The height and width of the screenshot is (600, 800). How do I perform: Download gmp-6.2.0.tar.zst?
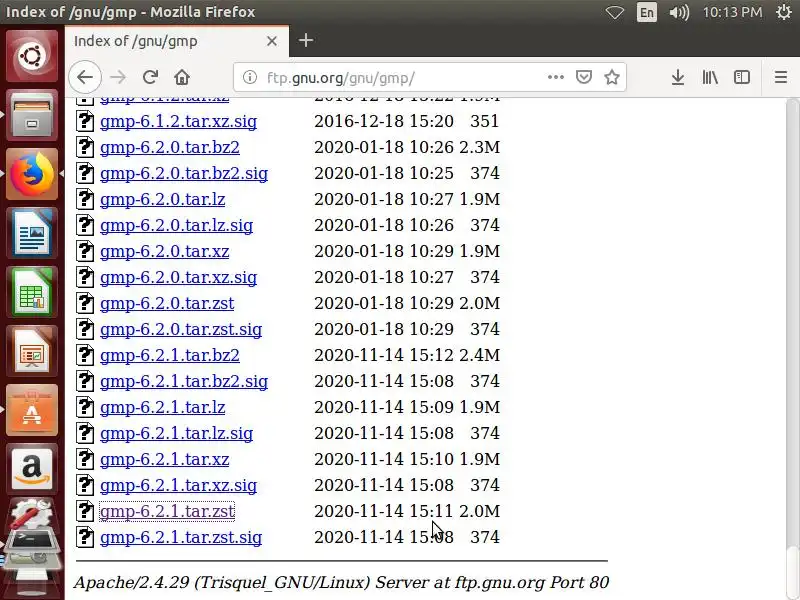click(x=167, y=304)
